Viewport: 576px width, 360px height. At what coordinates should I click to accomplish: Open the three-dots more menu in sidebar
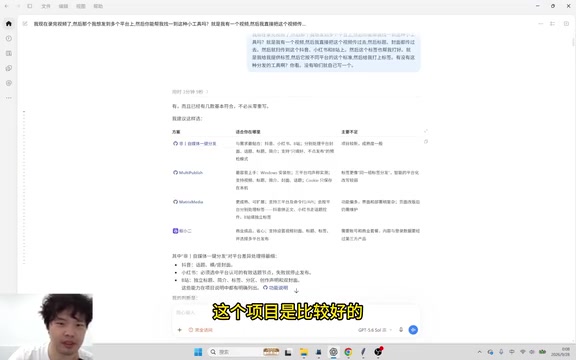point(9,98)
